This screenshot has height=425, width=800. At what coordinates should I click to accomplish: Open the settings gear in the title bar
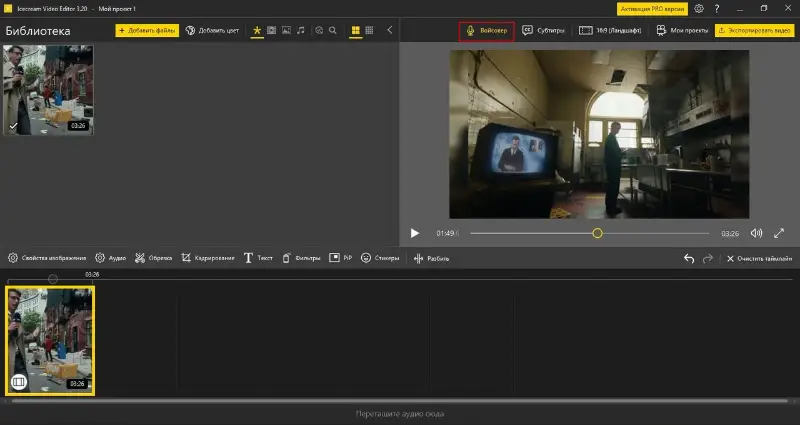point(699,9)
